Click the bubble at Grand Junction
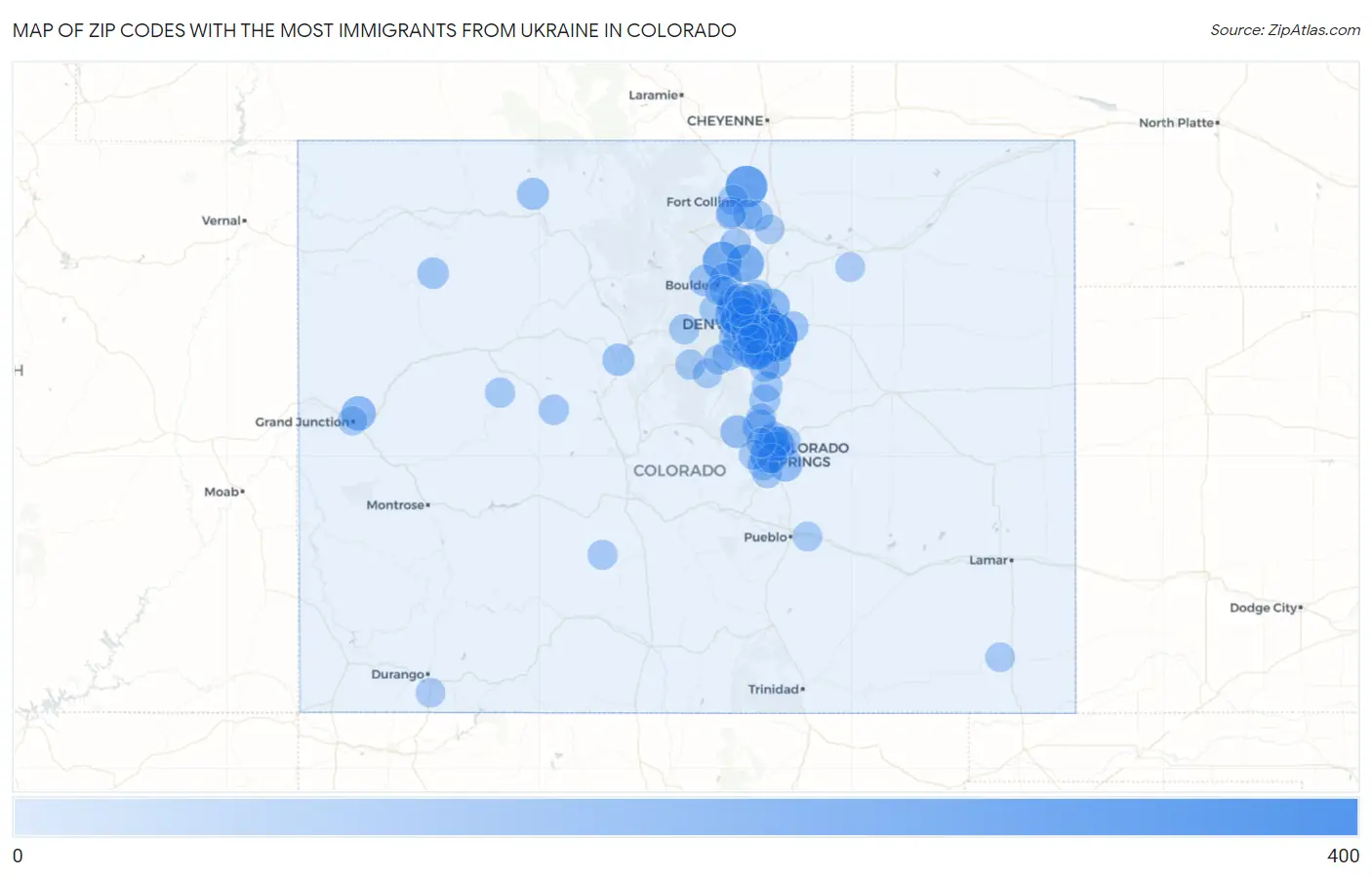The width and height of the screenshot is (1372, 877). (358, 414)
